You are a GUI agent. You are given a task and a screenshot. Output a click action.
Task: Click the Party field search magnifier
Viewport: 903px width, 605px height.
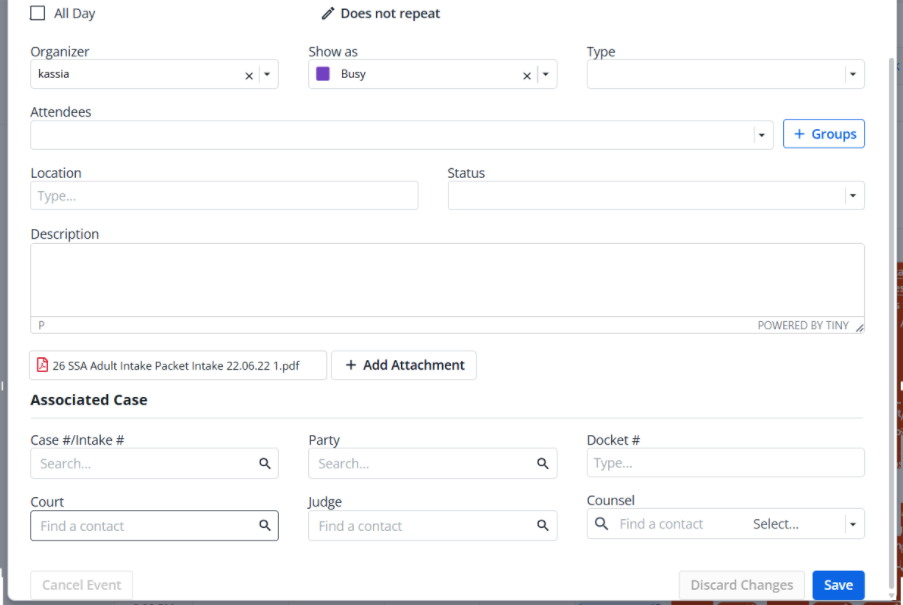[543, 463]
